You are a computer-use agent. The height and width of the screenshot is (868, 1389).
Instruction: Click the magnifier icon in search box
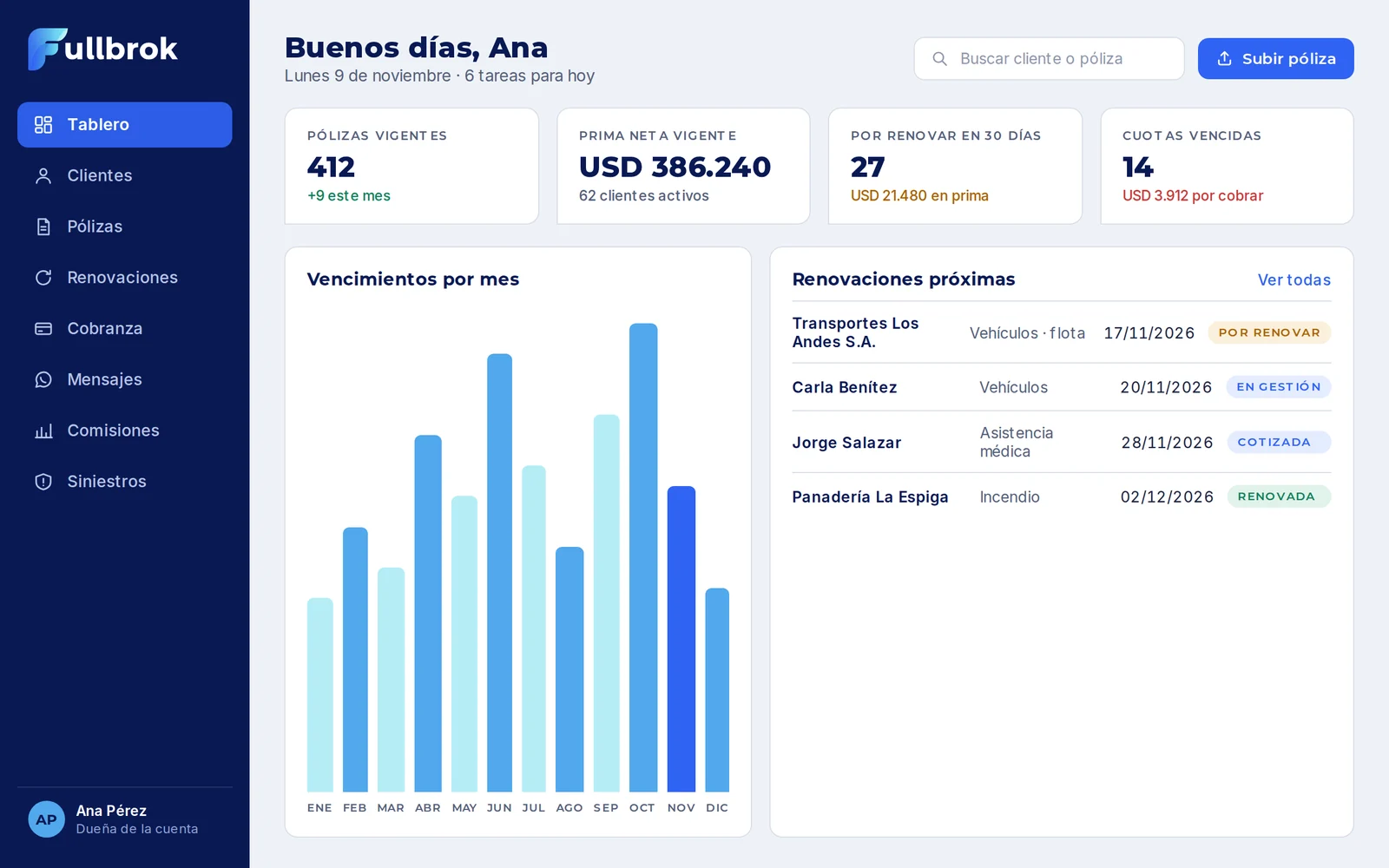(939, 59)
